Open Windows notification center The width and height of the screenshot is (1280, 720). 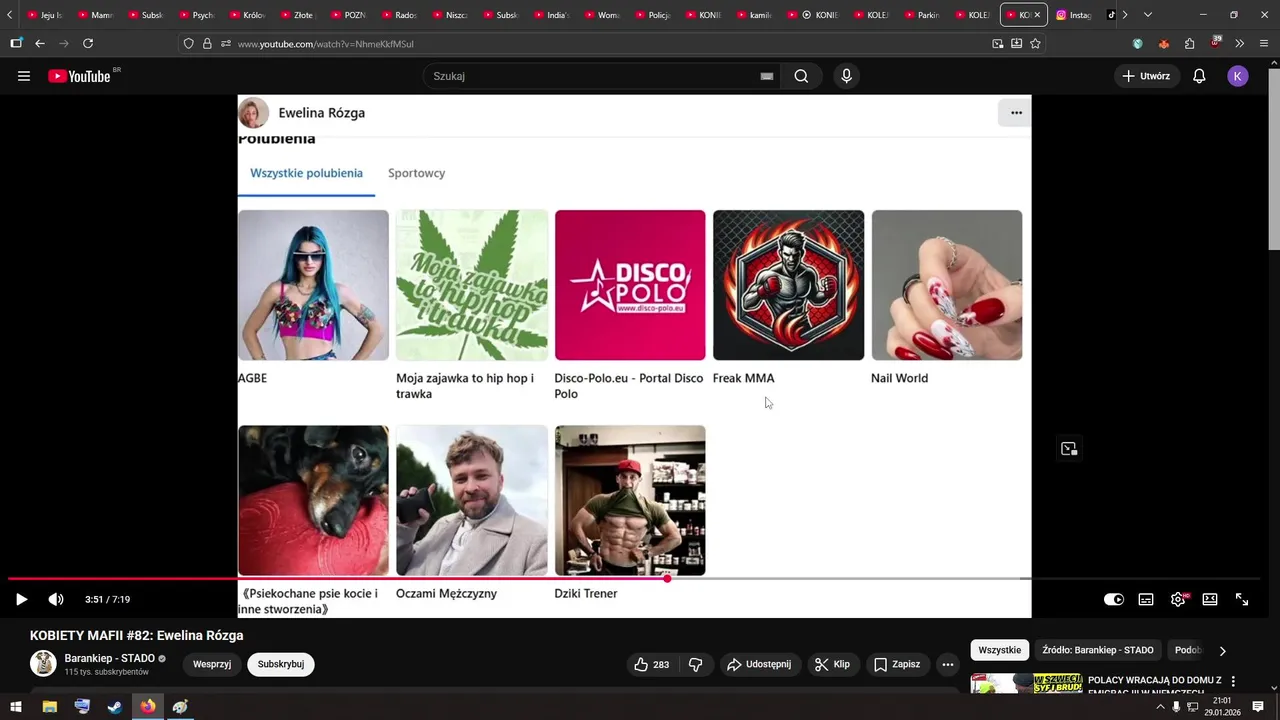pyautogui.click(x=1258, y=707)
